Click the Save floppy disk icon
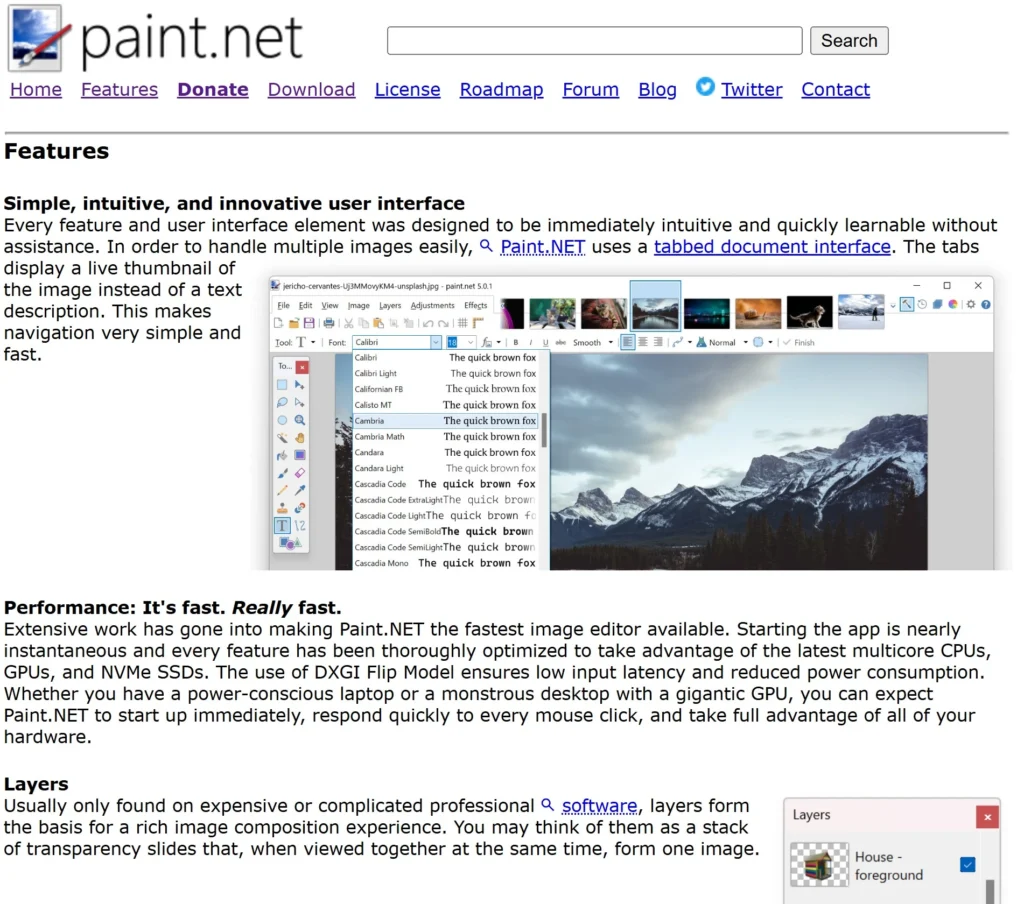 309,323
